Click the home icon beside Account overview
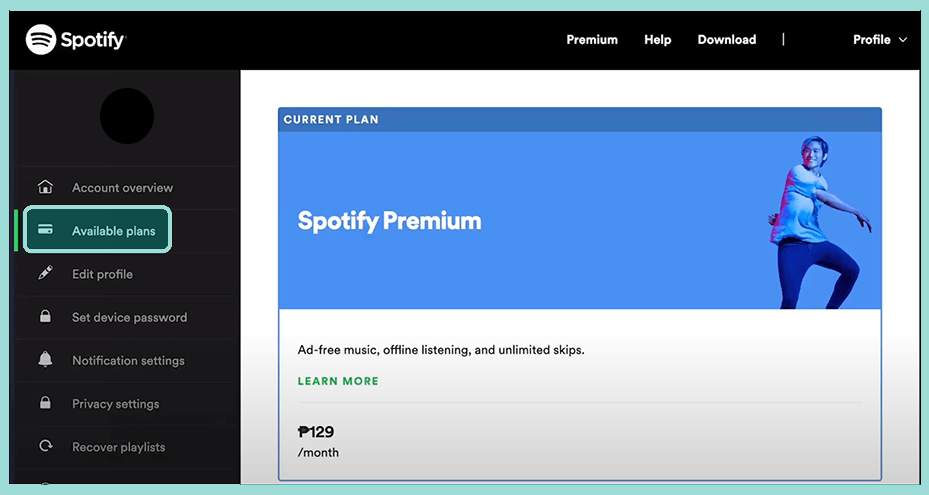 [x=45, y=187]
